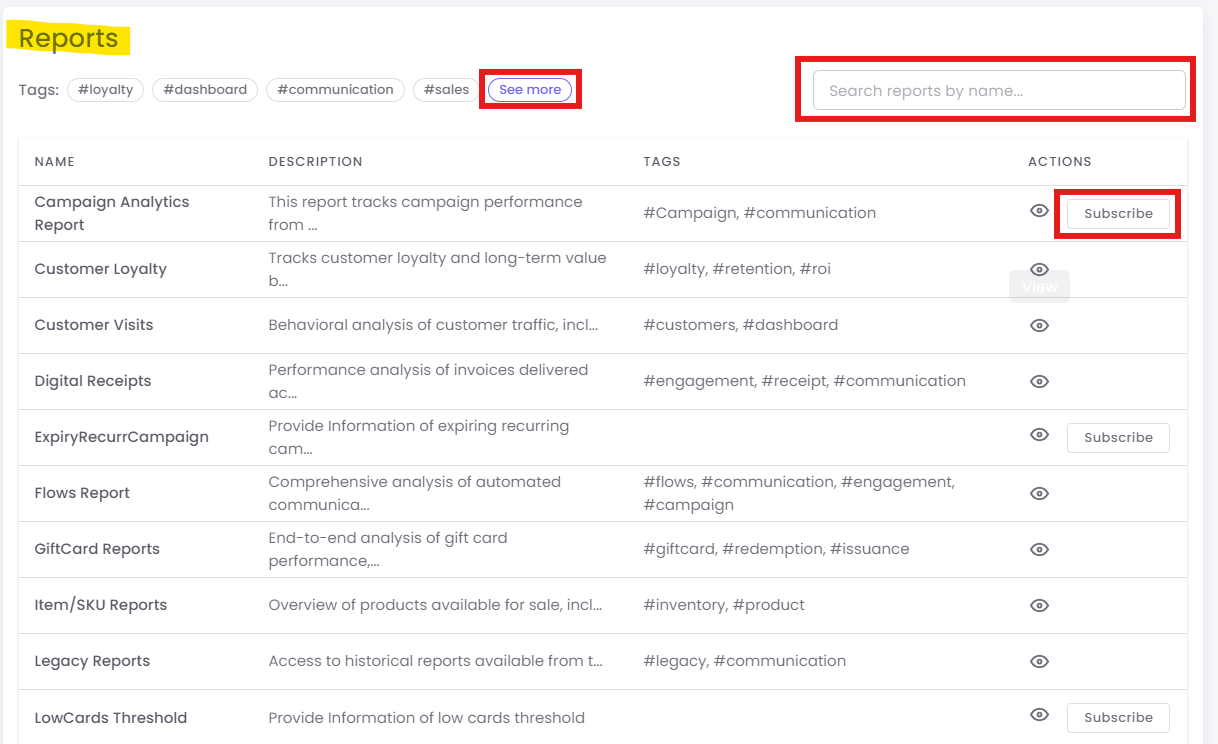Click the eye icon for Campaign Analytics Report

[x=1039, y=211]
